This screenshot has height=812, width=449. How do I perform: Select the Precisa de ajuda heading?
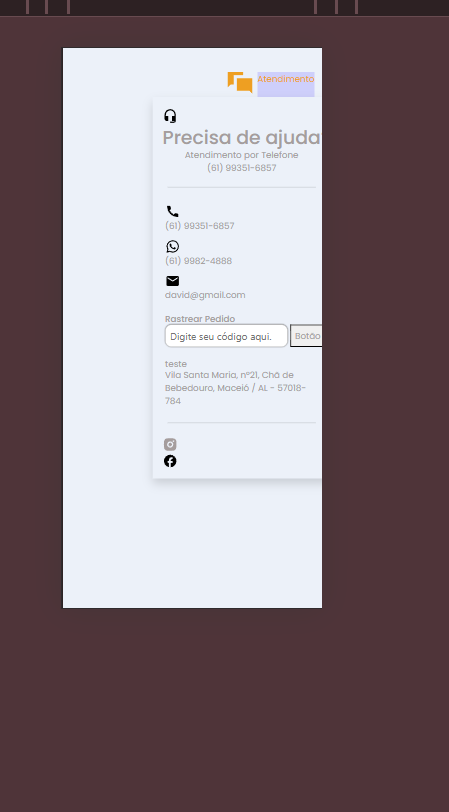click(242, 138)
